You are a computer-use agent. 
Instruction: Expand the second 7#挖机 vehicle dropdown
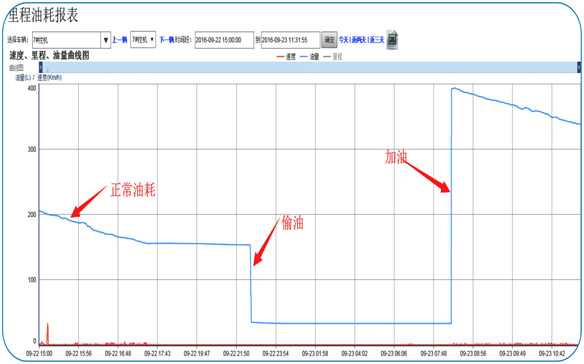tap(143, 39)
